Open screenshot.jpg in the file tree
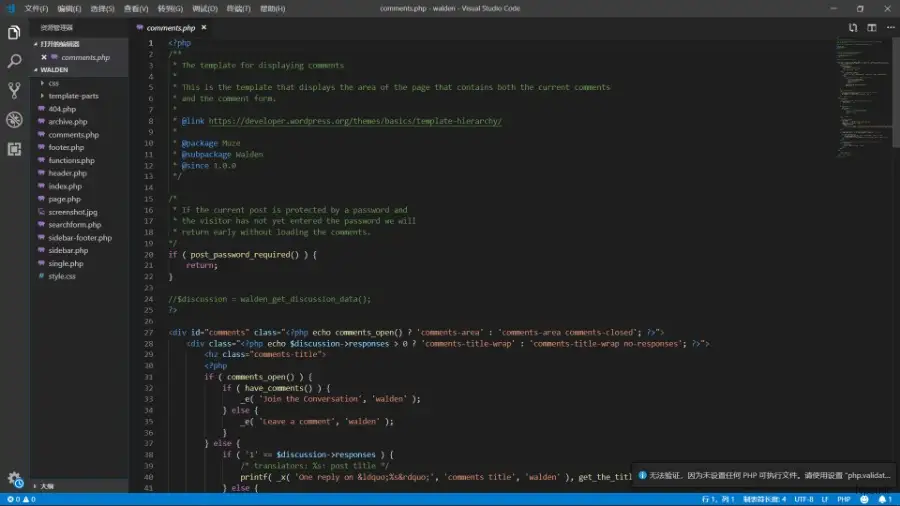 click(x=73, y=212)
